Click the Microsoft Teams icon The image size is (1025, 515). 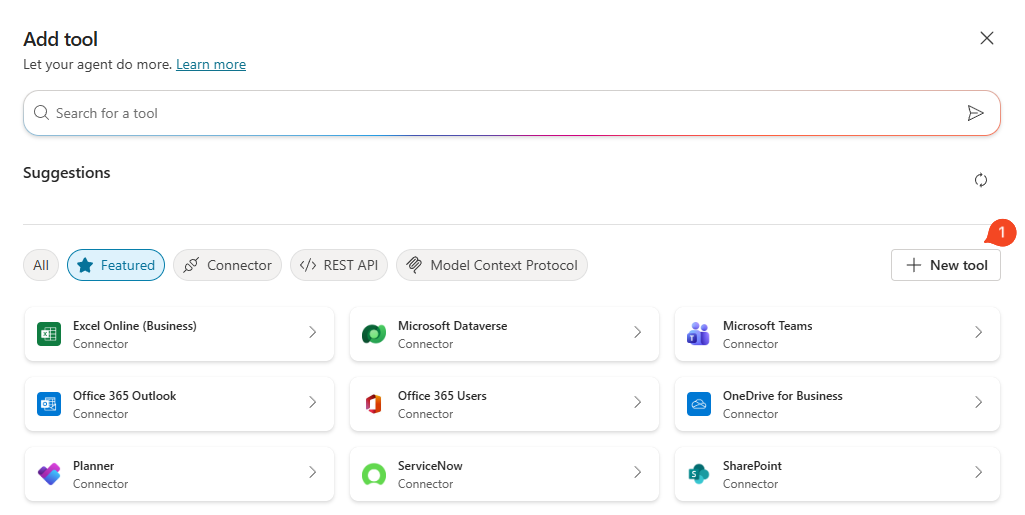698,334
